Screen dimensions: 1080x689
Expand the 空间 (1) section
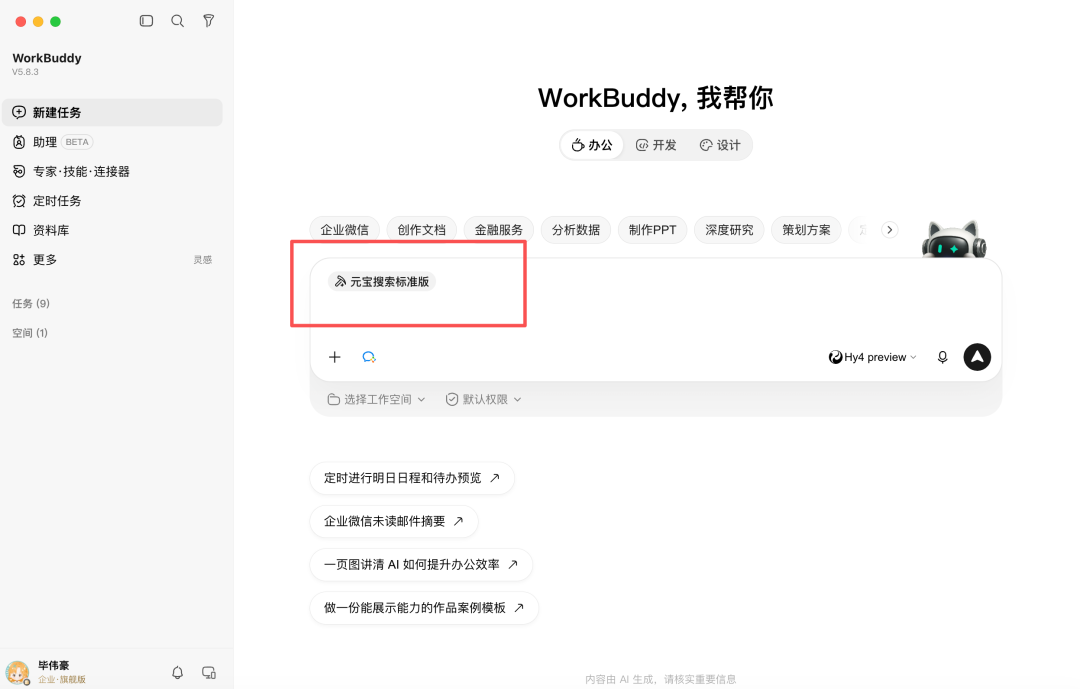(x=30, y=333)
